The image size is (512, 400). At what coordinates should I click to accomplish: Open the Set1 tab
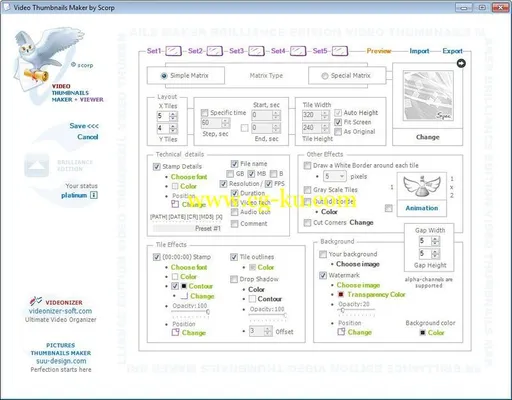(154, 51)
